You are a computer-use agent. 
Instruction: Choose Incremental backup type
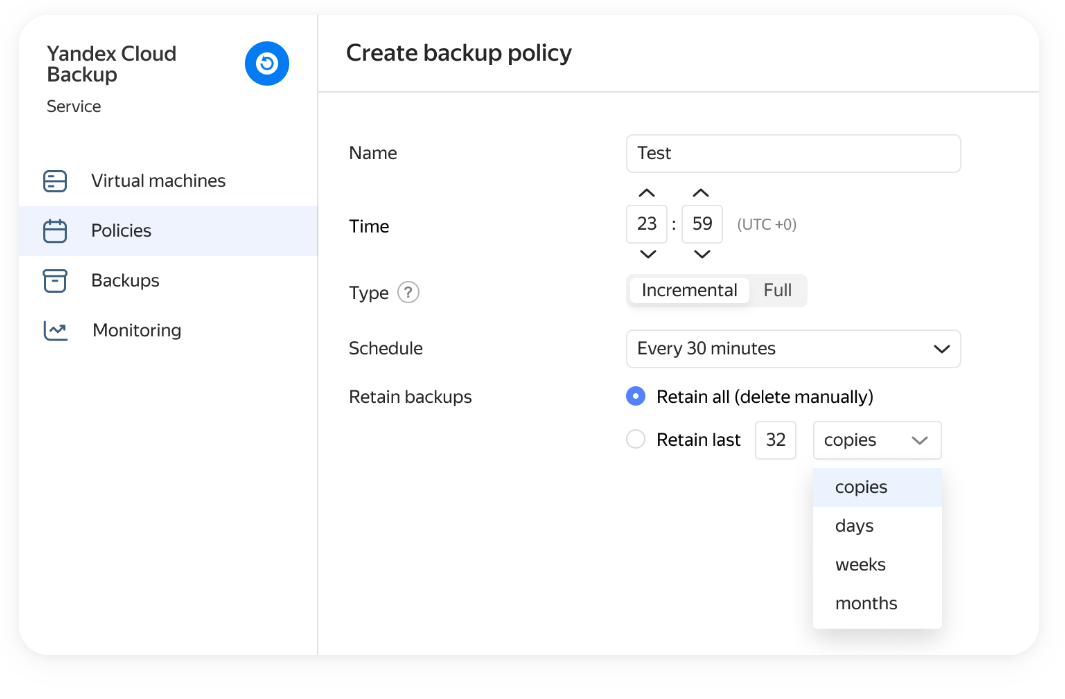[x=689, y=291]
